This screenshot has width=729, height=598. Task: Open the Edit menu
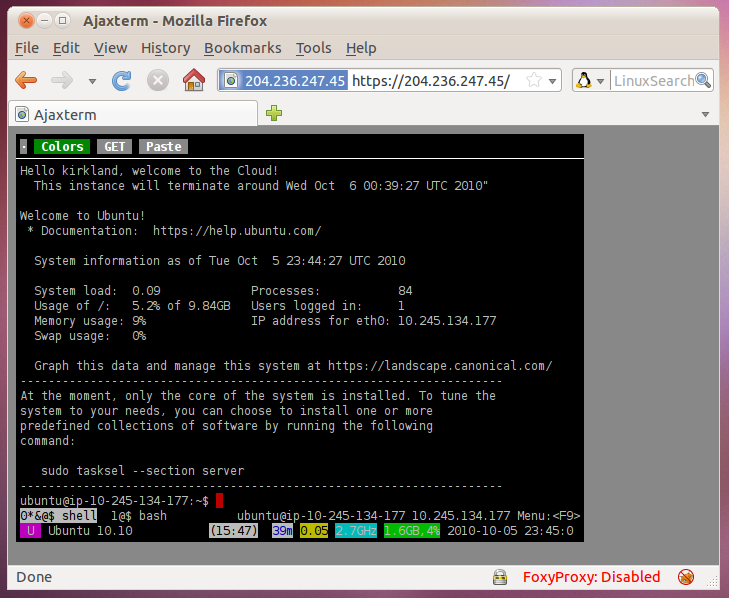click(x=66, y=48)
